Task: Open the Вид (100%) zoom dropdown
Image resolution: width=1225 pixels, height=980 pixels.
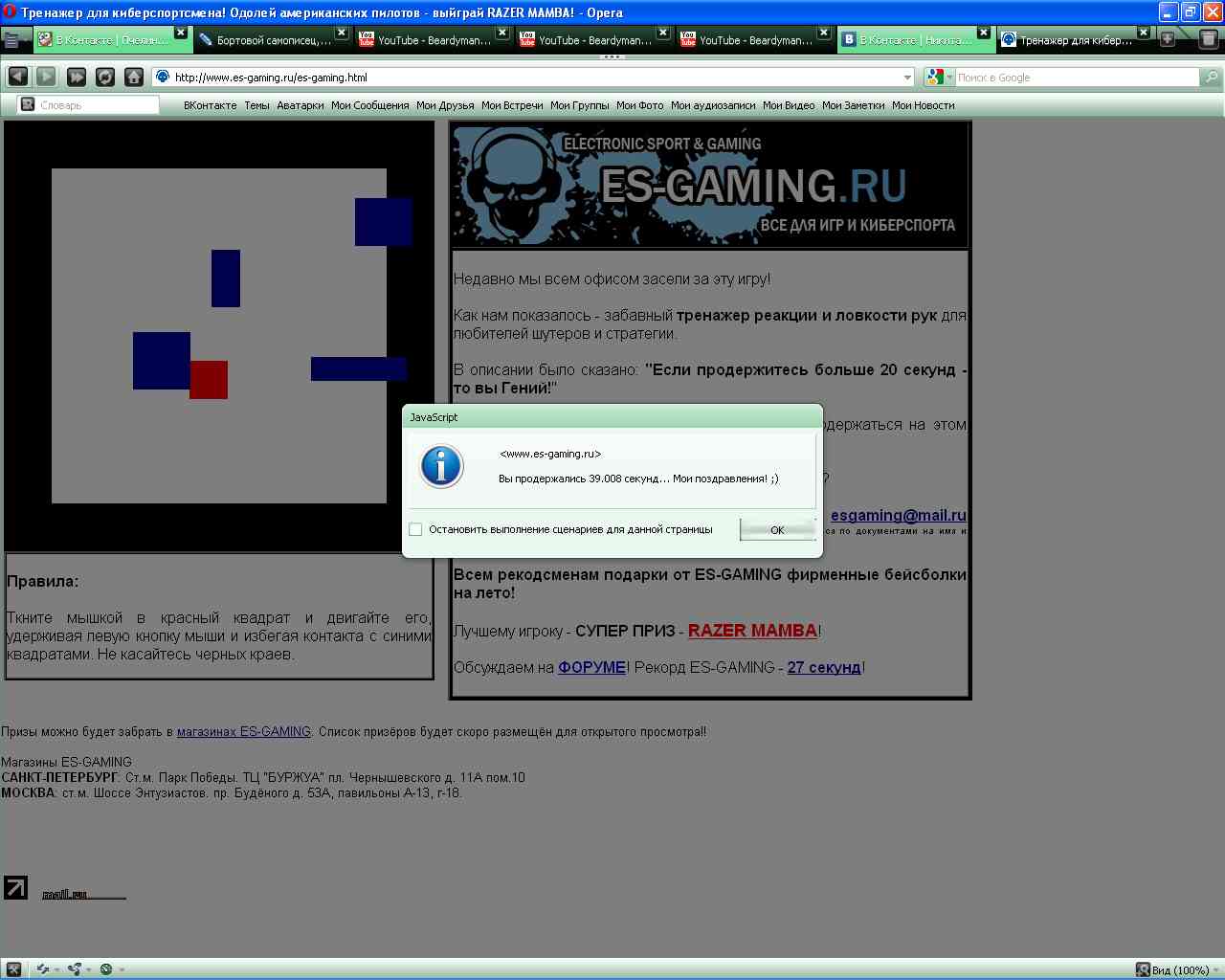Action: 1176,969
